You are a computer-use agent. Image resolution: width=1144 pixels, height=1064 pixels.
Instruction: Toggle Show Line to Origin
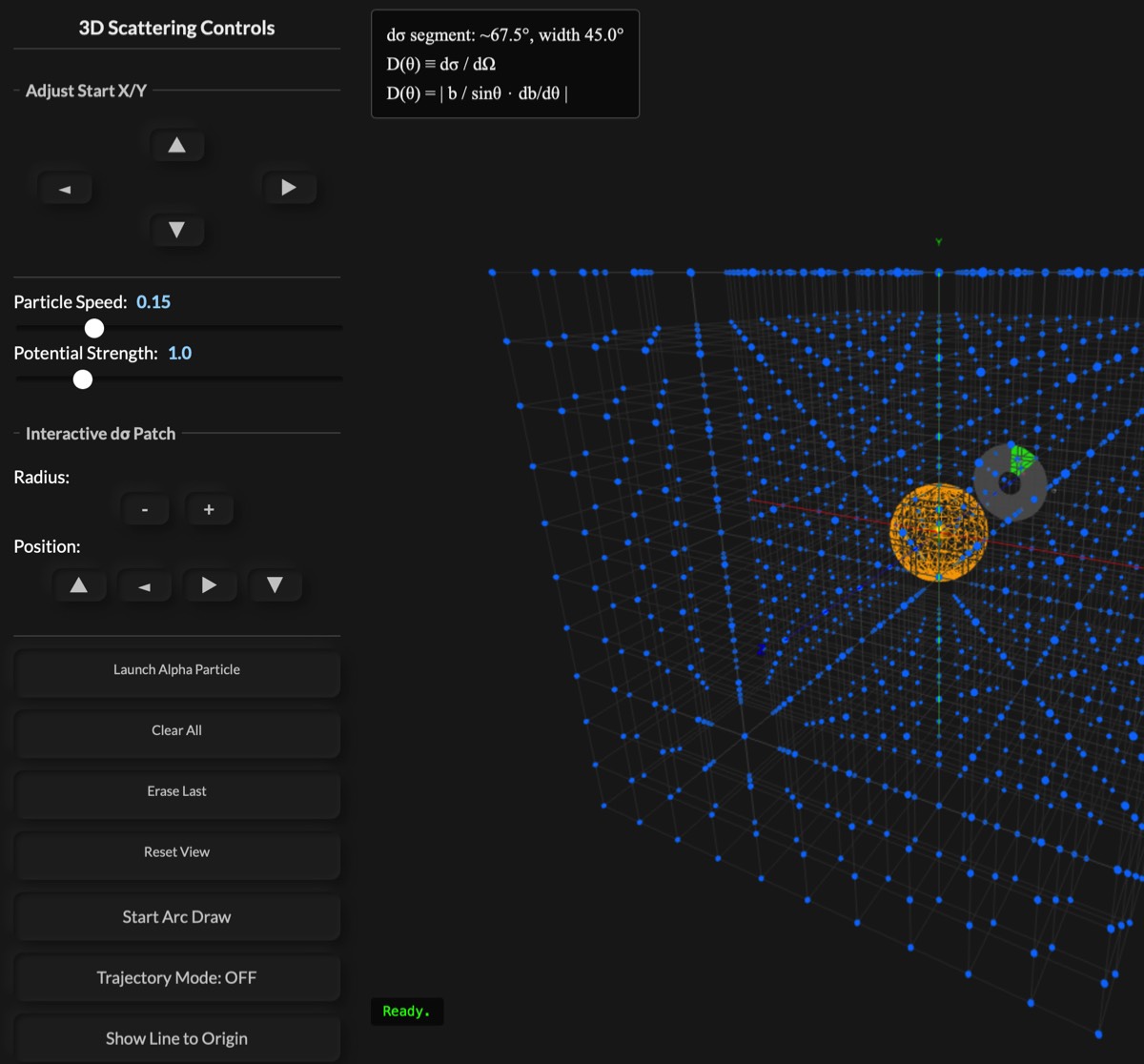(176, 1038)
